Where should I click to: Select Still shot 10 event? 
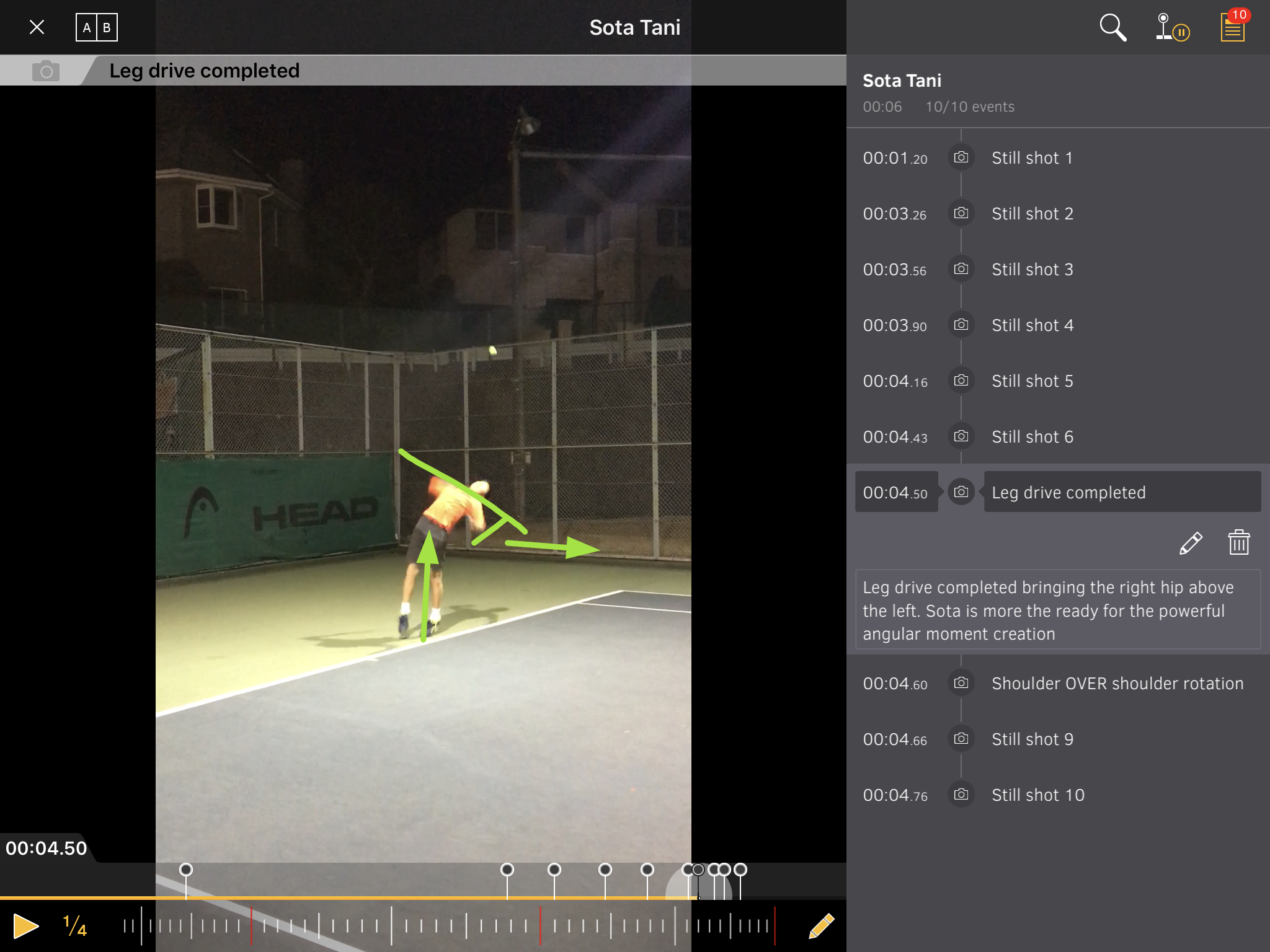click(x=1037, y=795)
